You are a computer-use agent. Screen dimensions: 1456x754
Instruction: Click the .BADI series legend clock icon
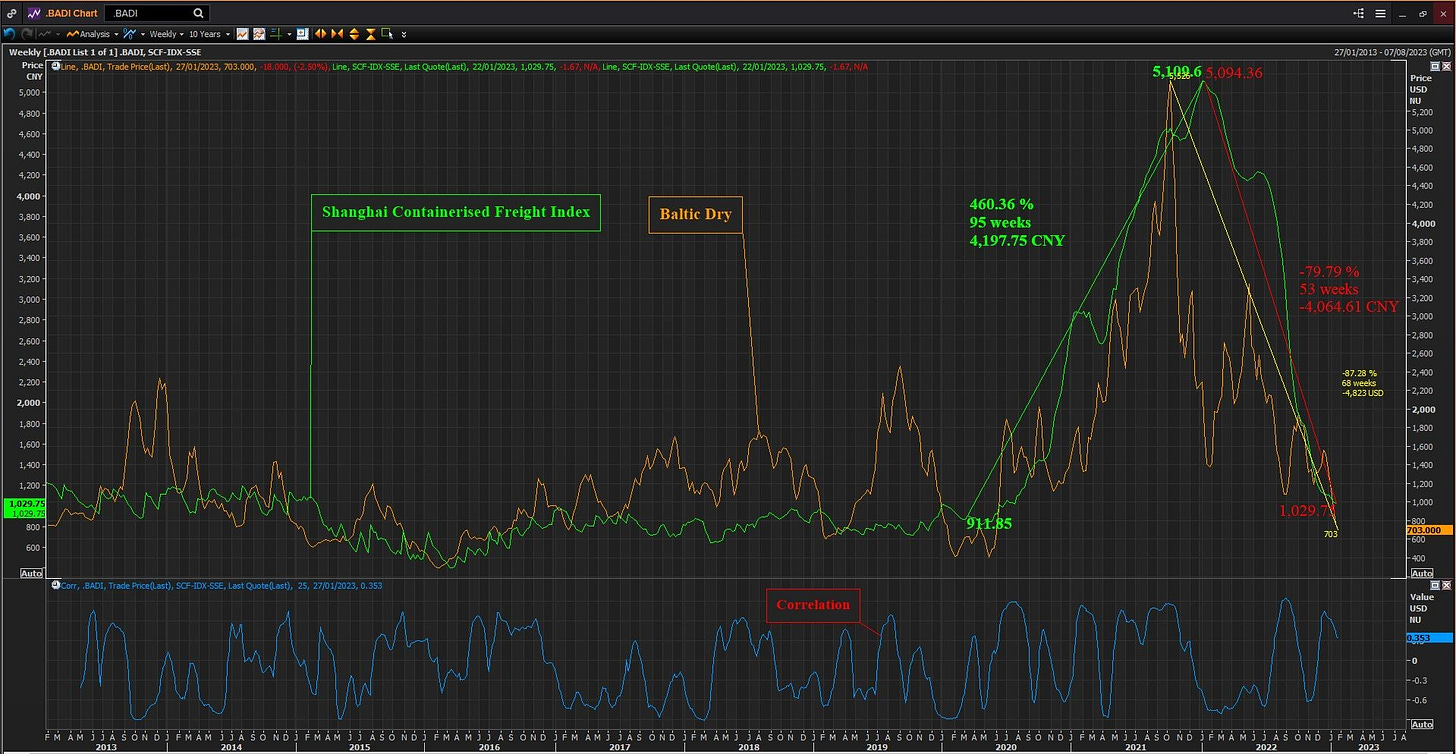point(55,66)
